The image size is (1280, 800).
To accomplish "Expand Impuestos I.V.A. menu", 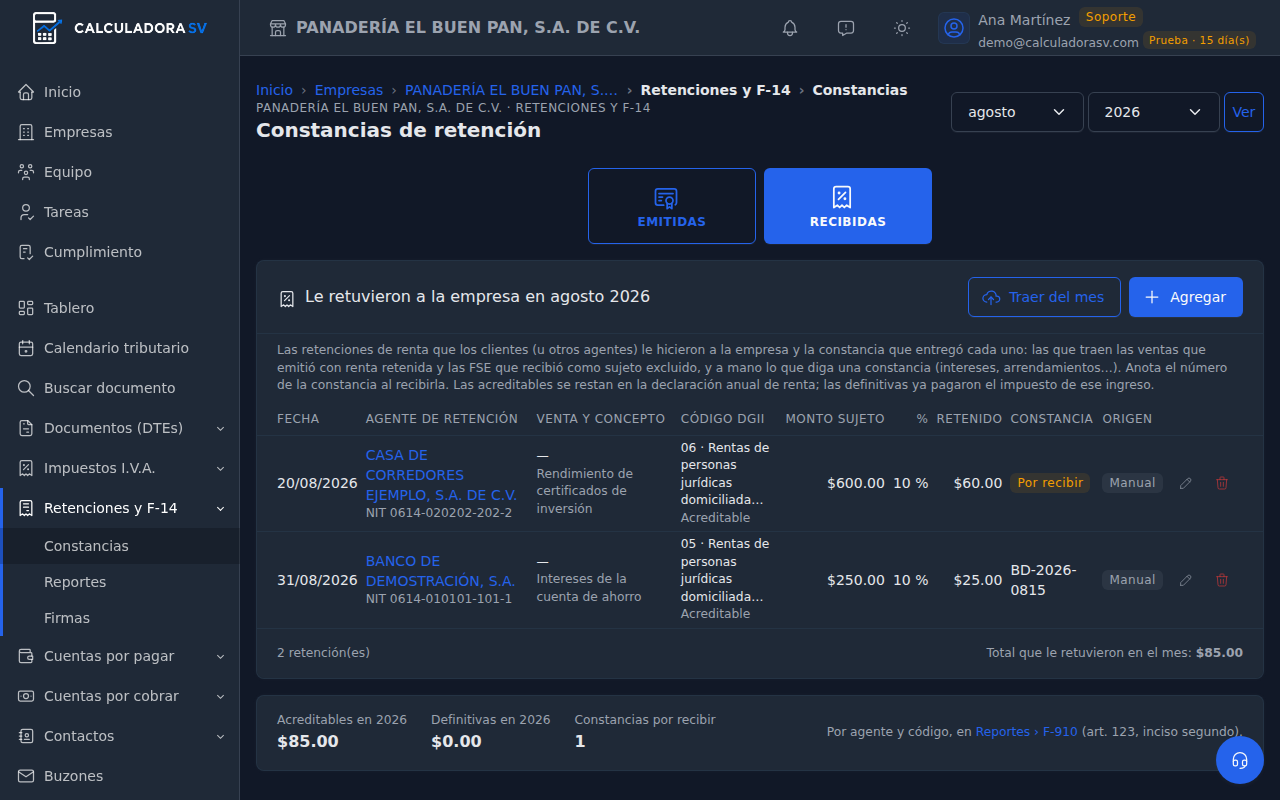I will (x=120, y=468).
